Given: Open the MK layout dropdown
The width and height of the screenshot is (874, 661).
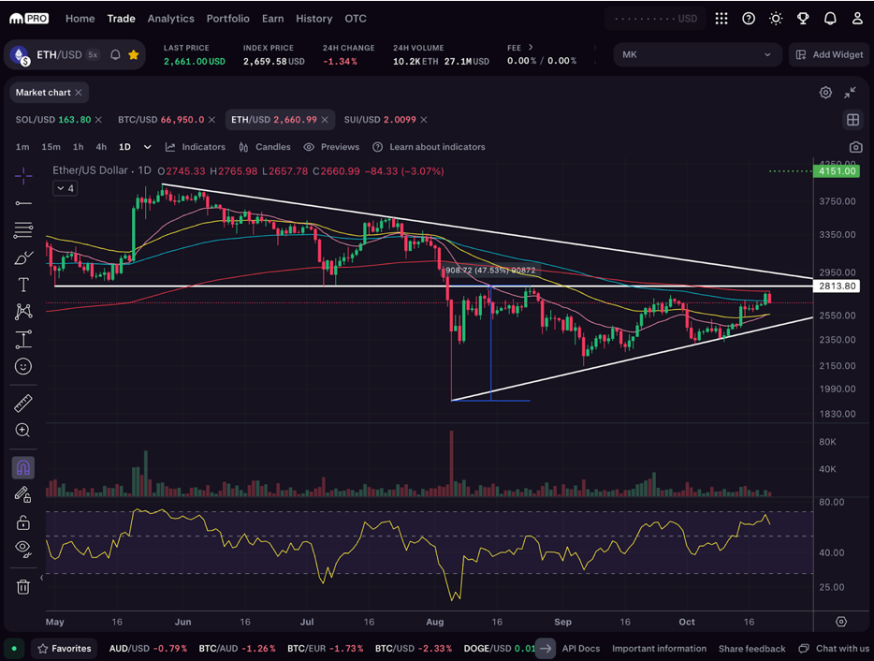Looking at the screenshot, I should [697, 55].
